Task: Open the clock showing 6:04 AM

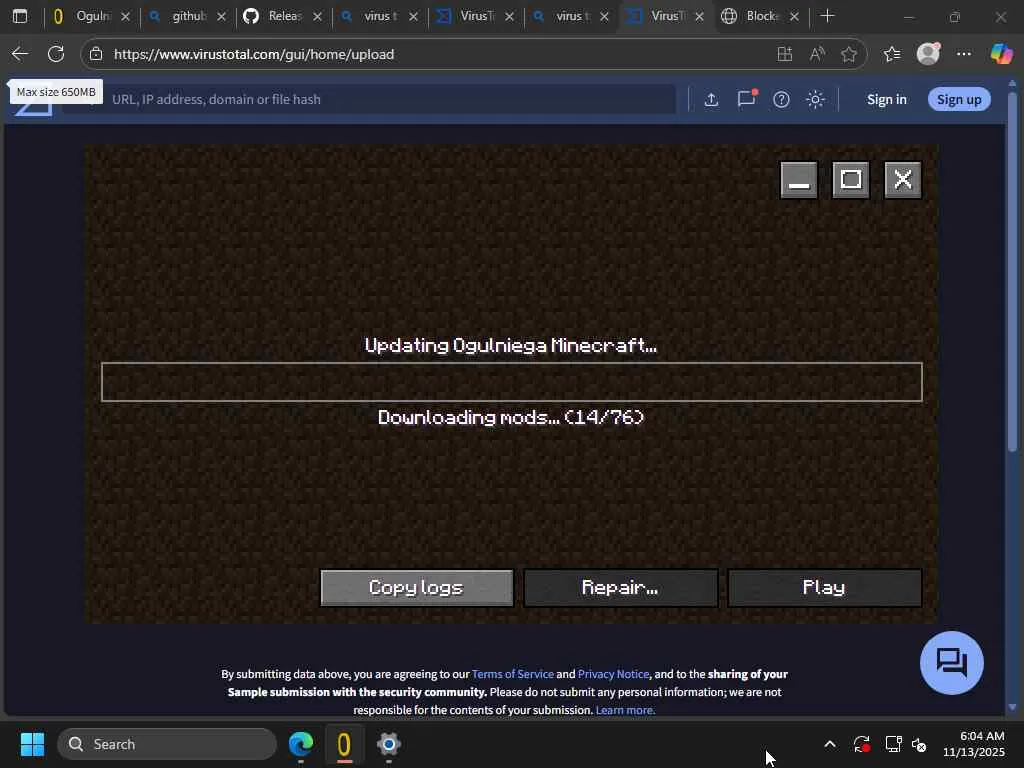Action: click(974, 744)
